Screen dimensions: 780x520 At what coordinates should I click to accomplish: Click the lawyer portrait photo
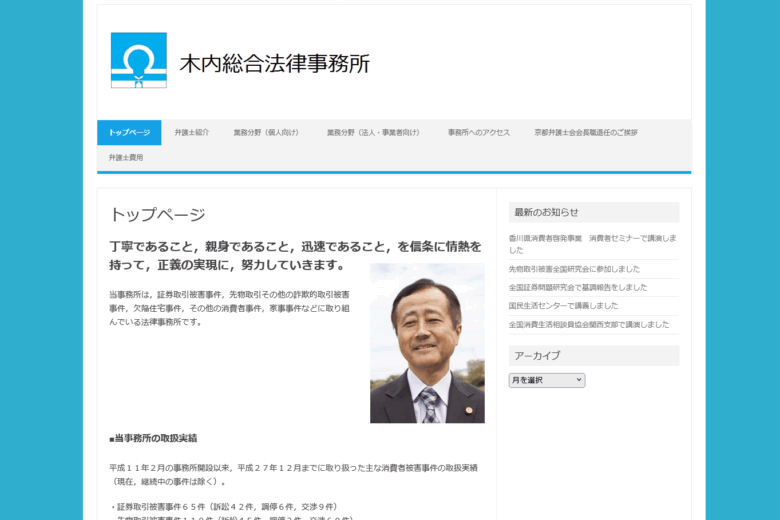427,343
